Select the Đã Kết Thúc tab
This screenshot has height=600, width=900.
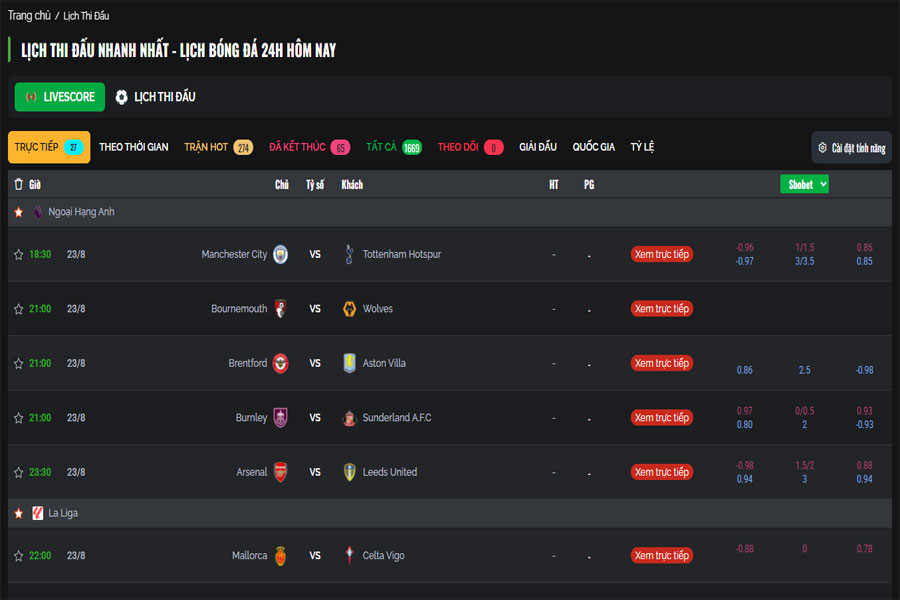pos(308,147)
